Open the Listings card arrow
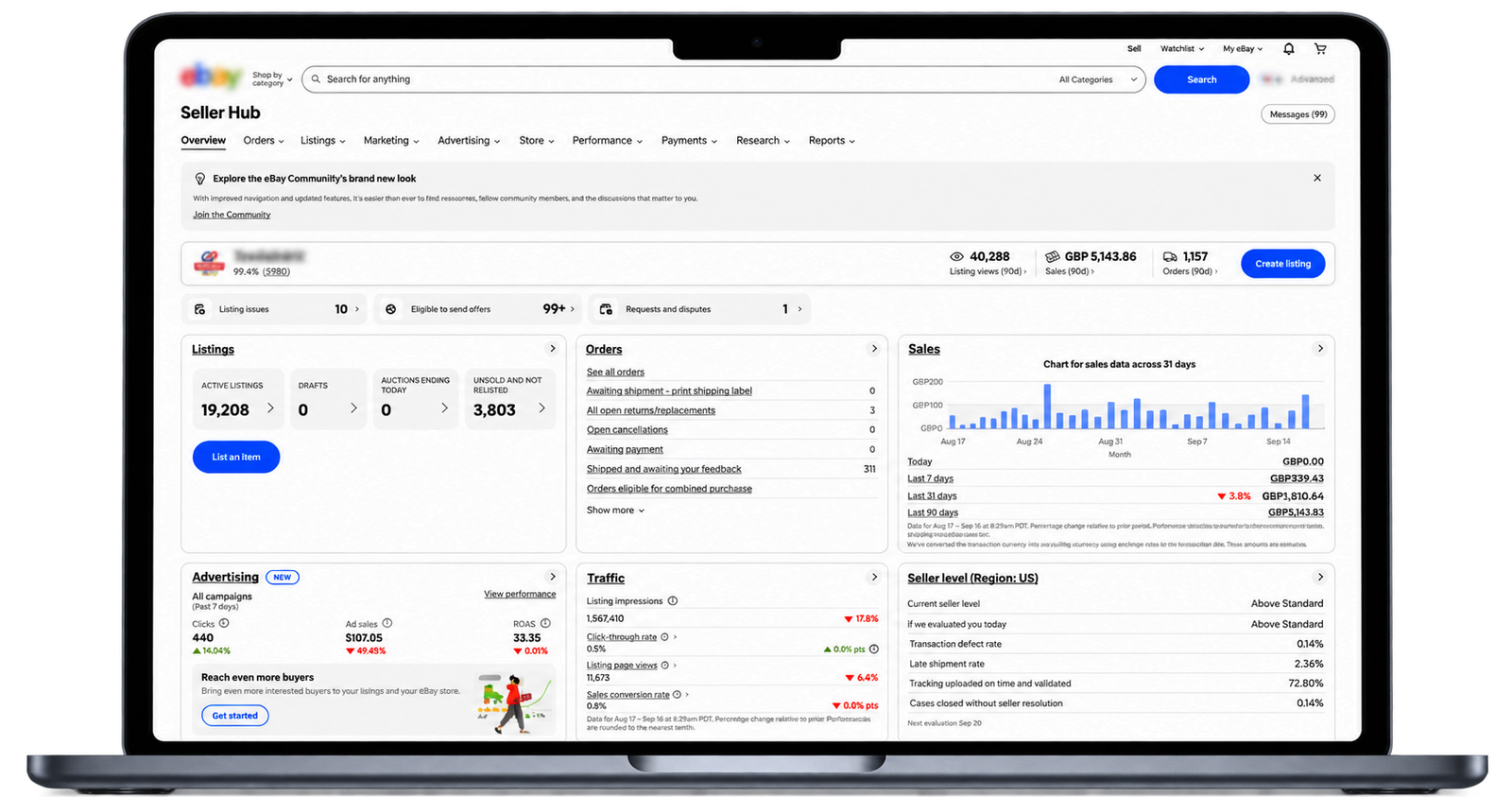Image resolution: width=1512 pixels, height=797 pixels. point(553,349)
